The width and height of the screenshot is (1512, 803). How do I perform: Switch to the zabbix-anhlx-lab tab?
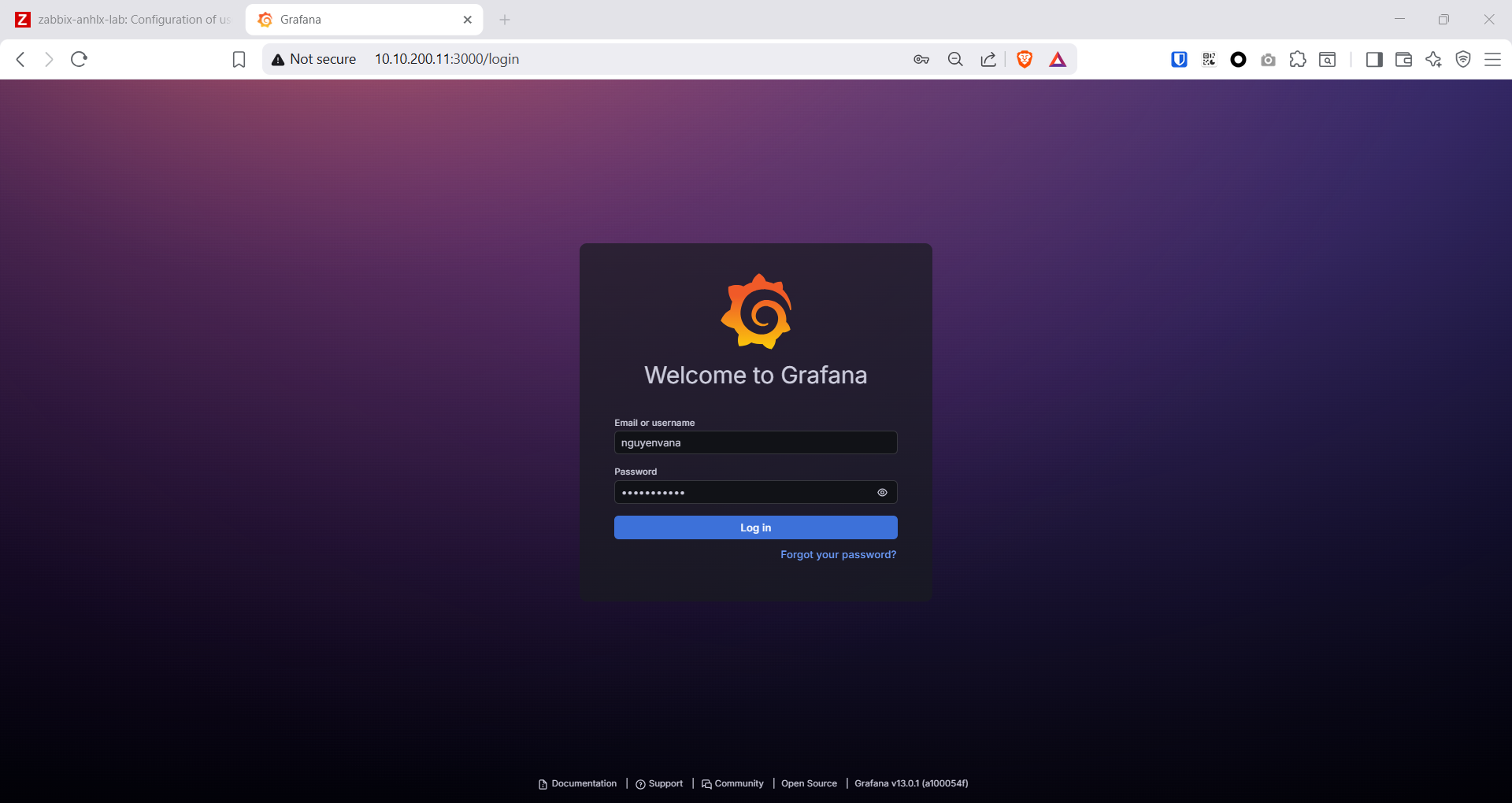click(x=126, y=20)
